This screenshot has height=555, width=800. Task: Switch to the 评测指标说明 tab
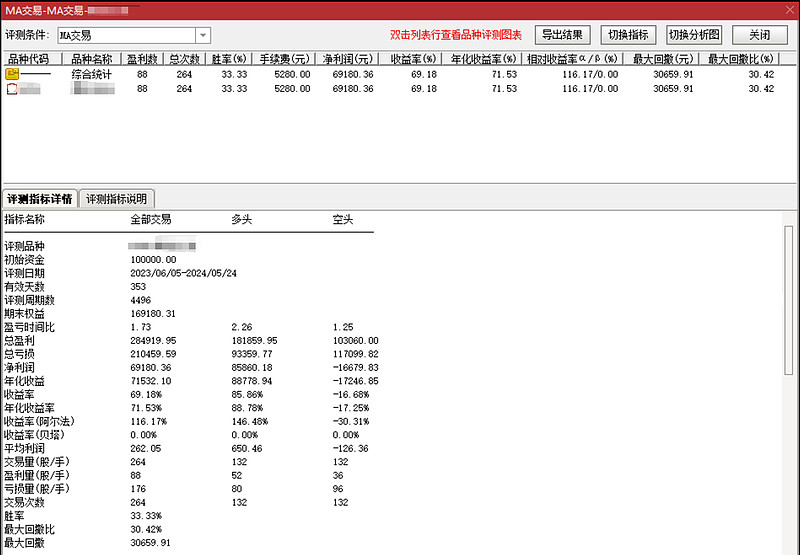[x=117, y=199]
